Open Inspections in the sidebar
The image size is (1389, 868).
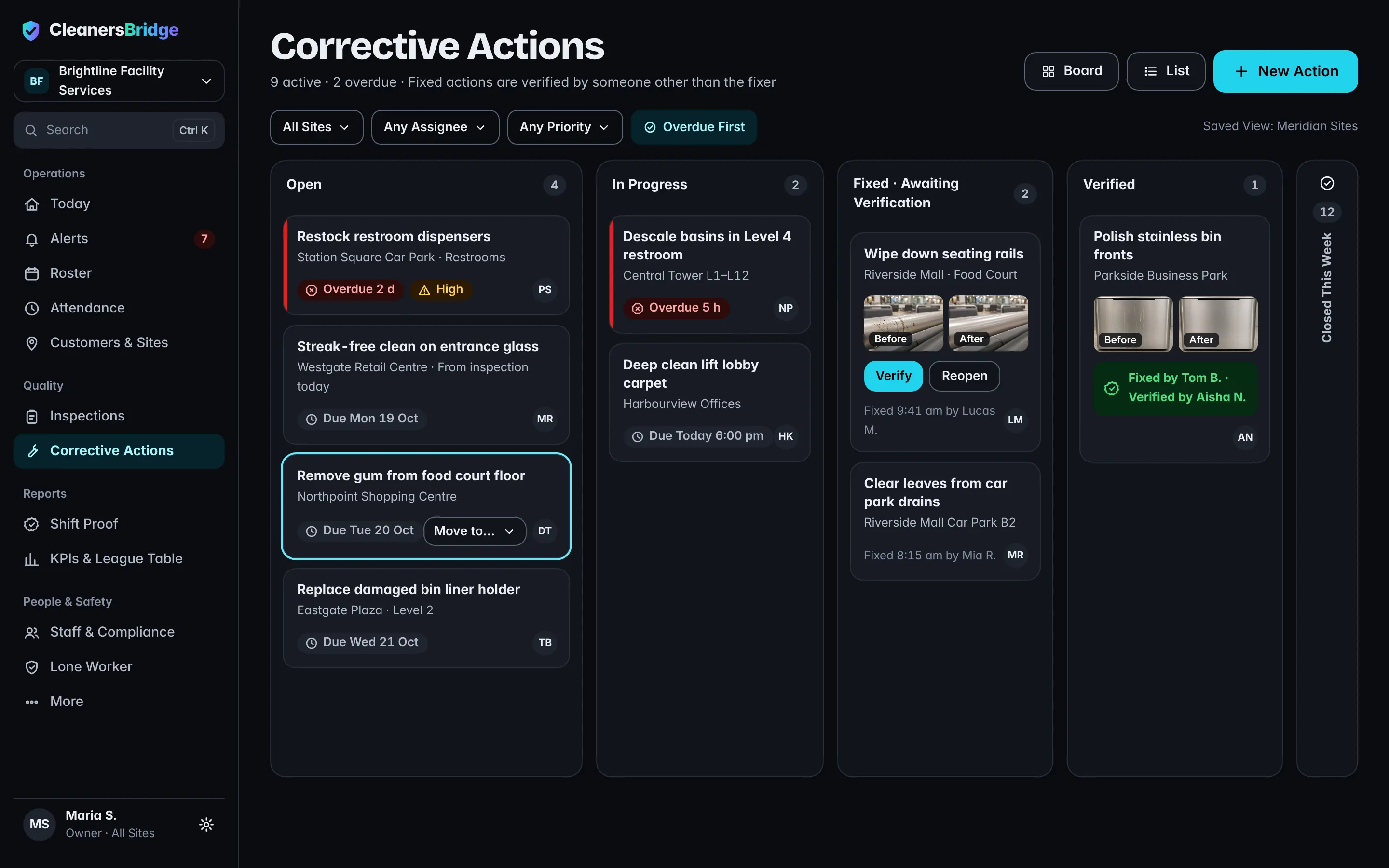pos(119,416)
